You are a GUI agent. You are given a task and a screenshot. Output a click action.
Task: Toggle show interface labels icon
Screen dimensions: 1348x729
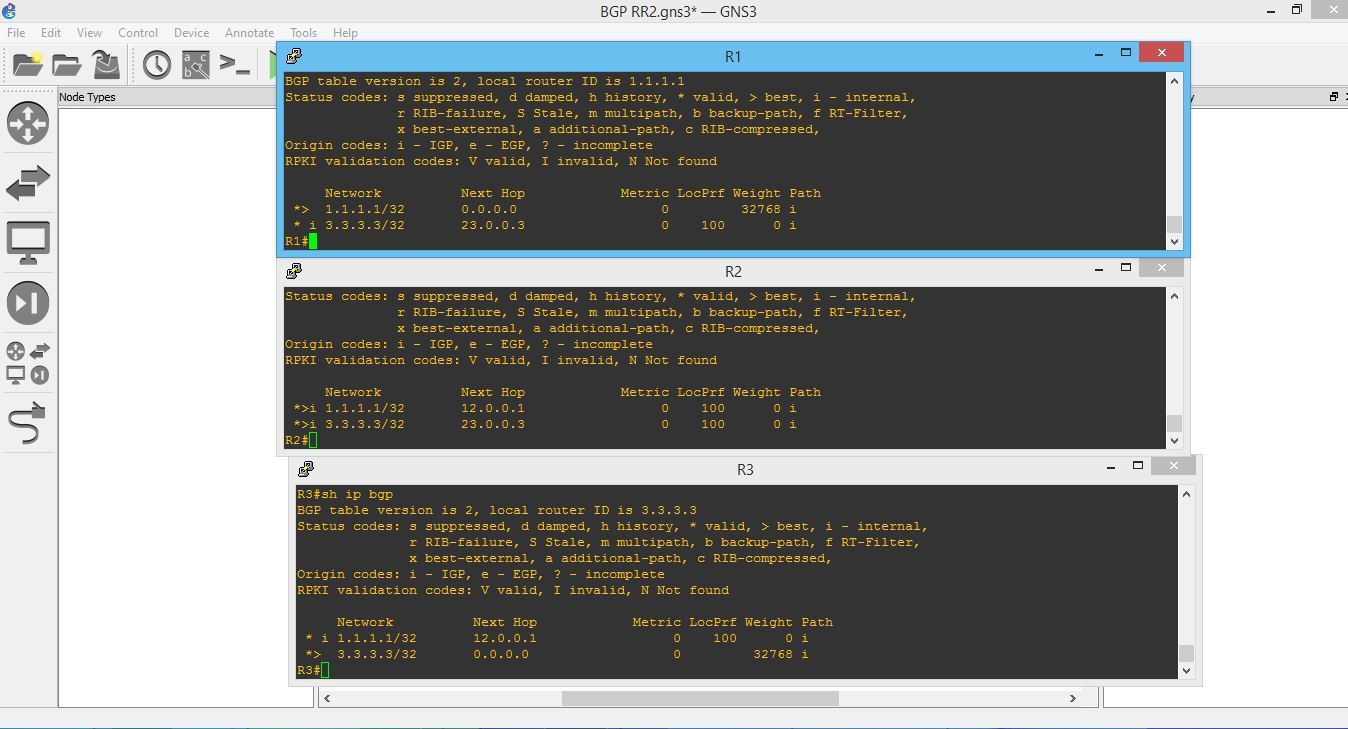[196, 65]
